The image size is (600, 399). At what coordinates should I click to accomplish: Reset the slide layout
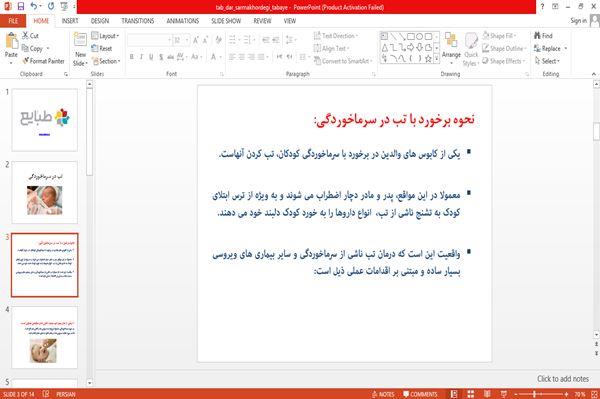pyautogui.click(x=102, y=48)
